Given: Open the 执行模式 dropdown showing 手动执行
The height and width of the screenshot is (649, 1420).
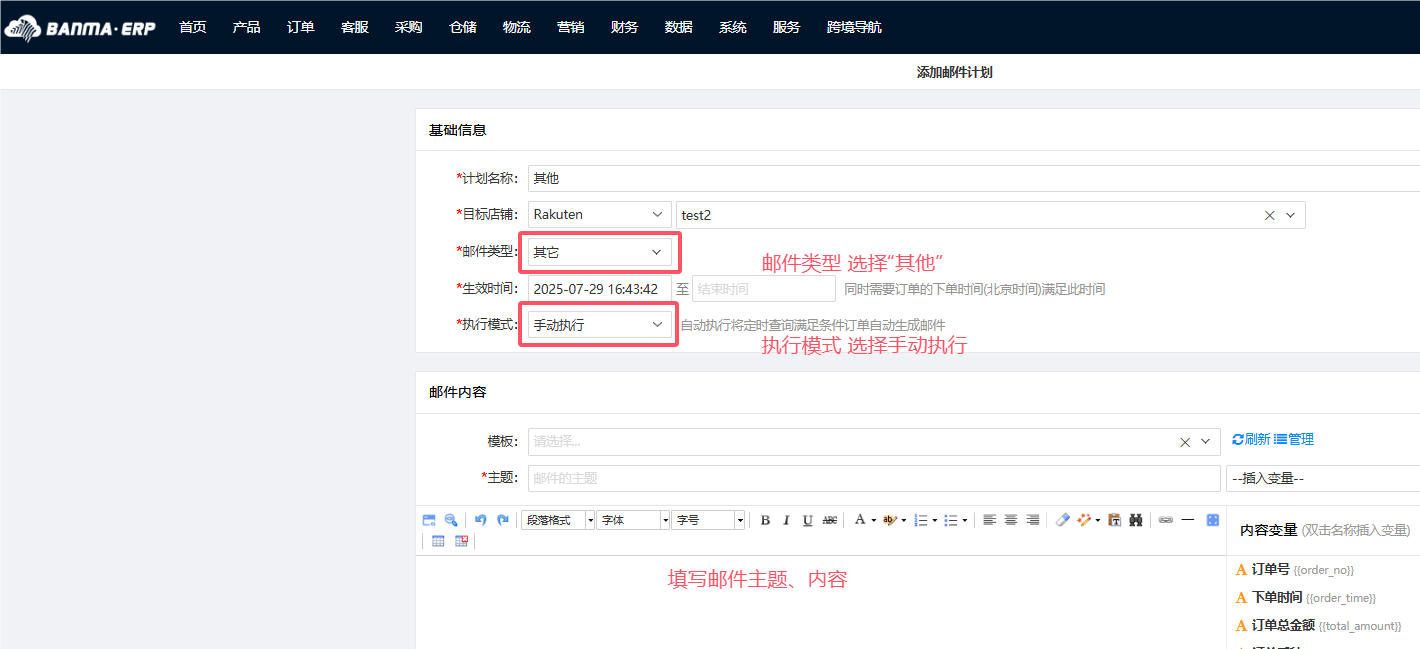Looking at the screenshot, I should [x=598, y=323].
